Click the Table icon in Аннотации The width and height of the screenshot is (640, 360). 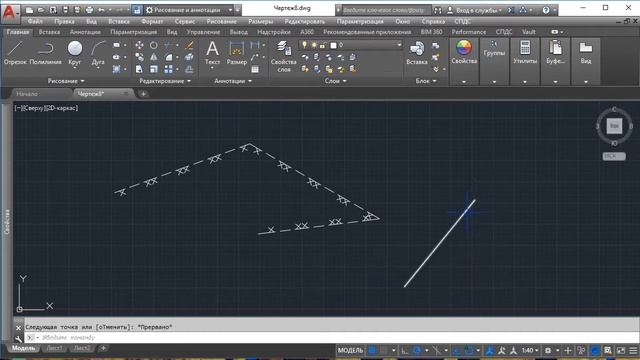[255, 69]
